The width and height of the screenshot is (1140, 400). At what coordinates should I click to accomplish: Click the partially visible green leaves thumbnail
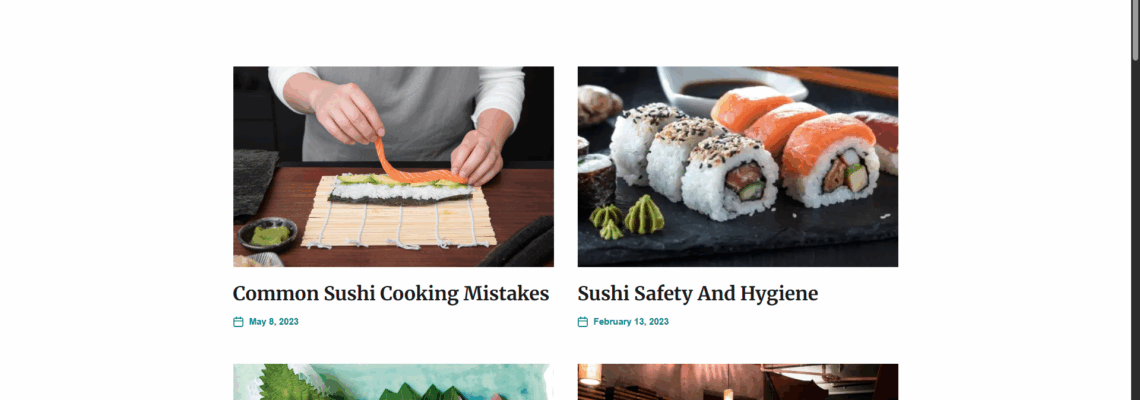(x=393, y=382)
